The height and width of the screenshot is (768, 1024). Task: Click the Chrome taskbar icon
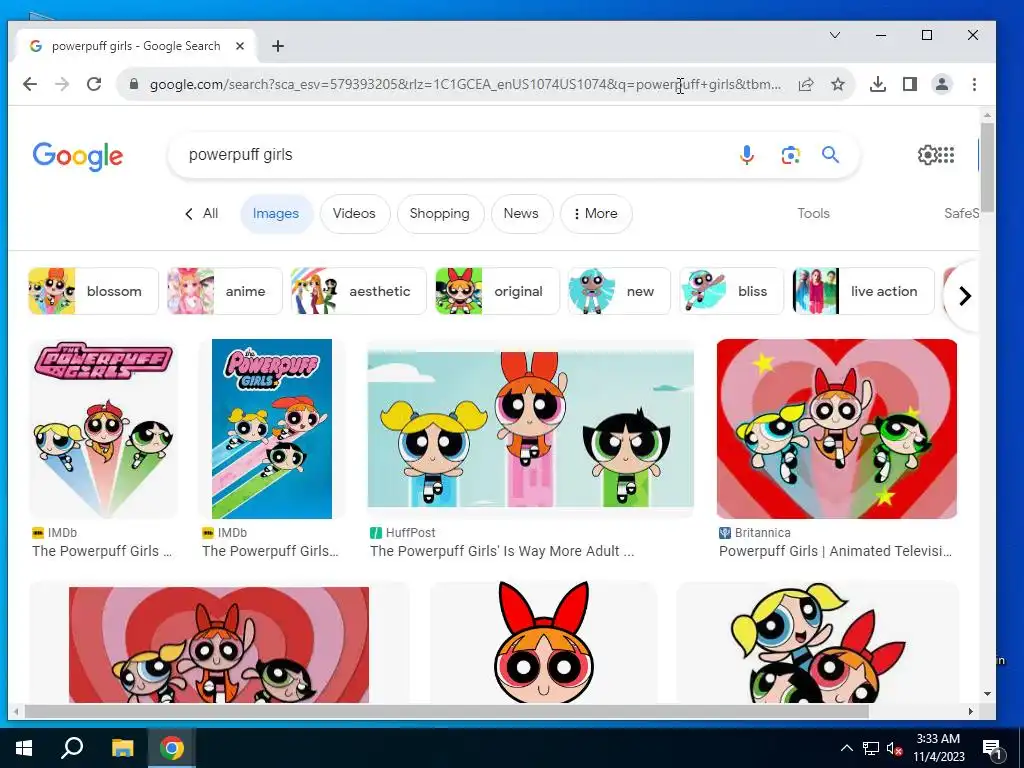[172, 748]
